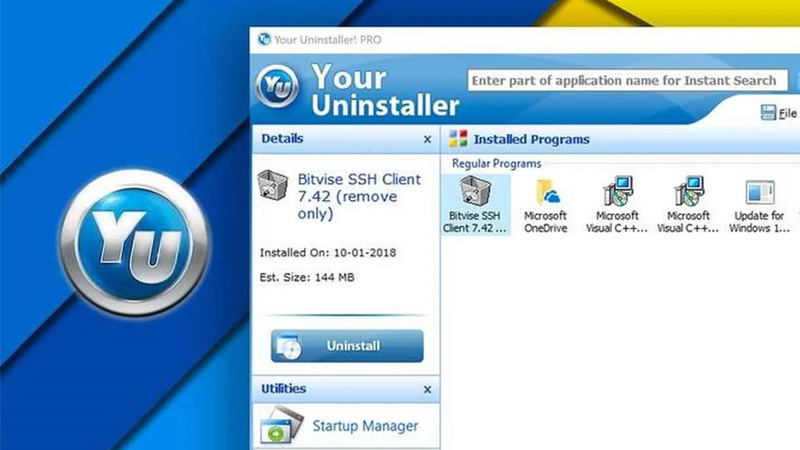Click the trash can icon in Details panel
Image resolution: width=800 pixels, height=450 pixels.
[x=272, y=185]
